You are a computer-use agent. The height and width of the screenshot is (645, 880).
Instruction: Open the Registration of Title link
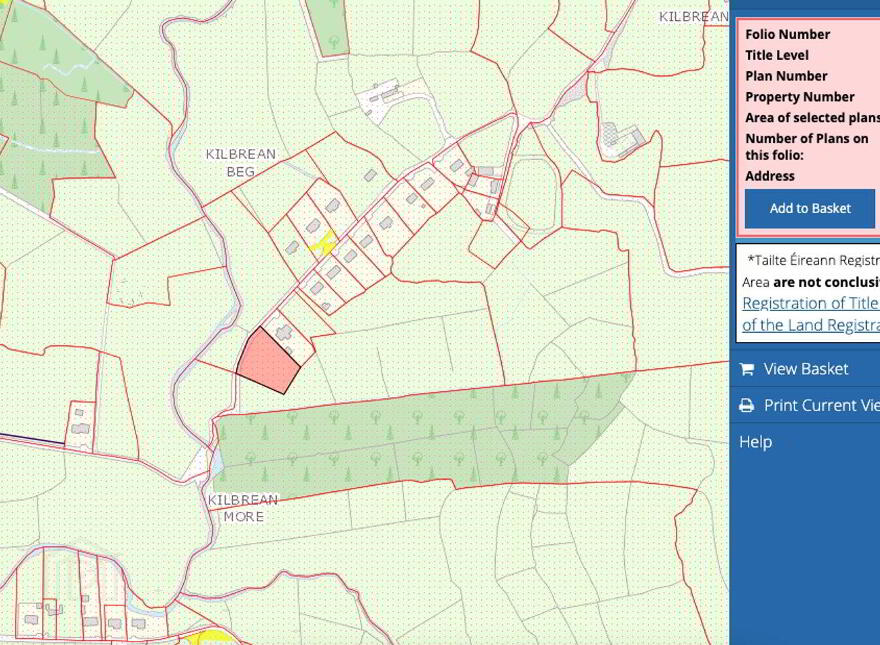810,303
